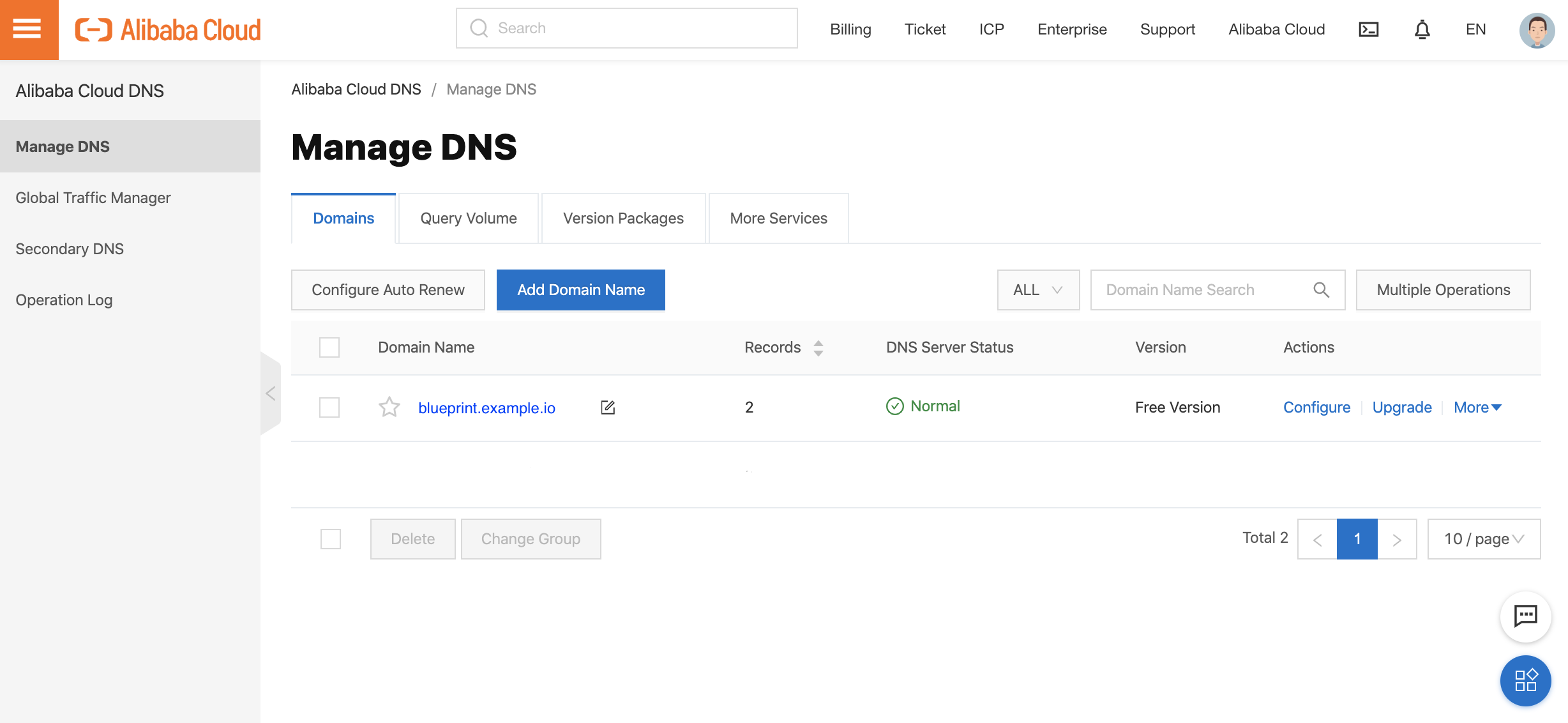Check the blueprint.example.io row checkbox

pyautogui.click(x=329, y=407)
